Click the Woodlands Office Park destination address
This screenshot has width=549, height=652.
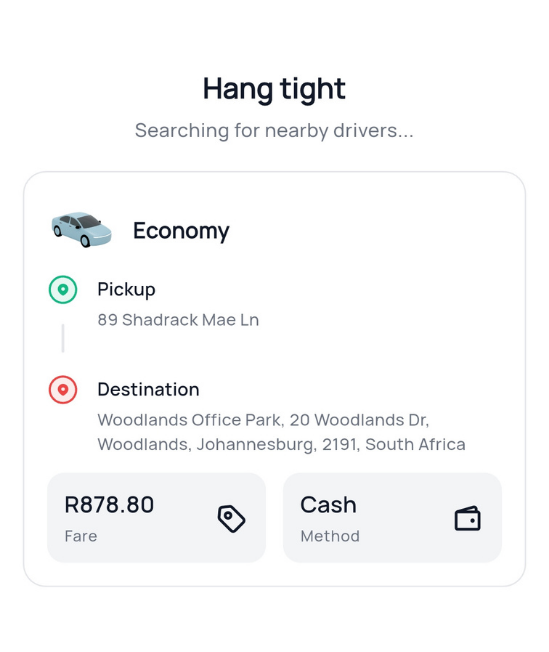coord(281,432)
